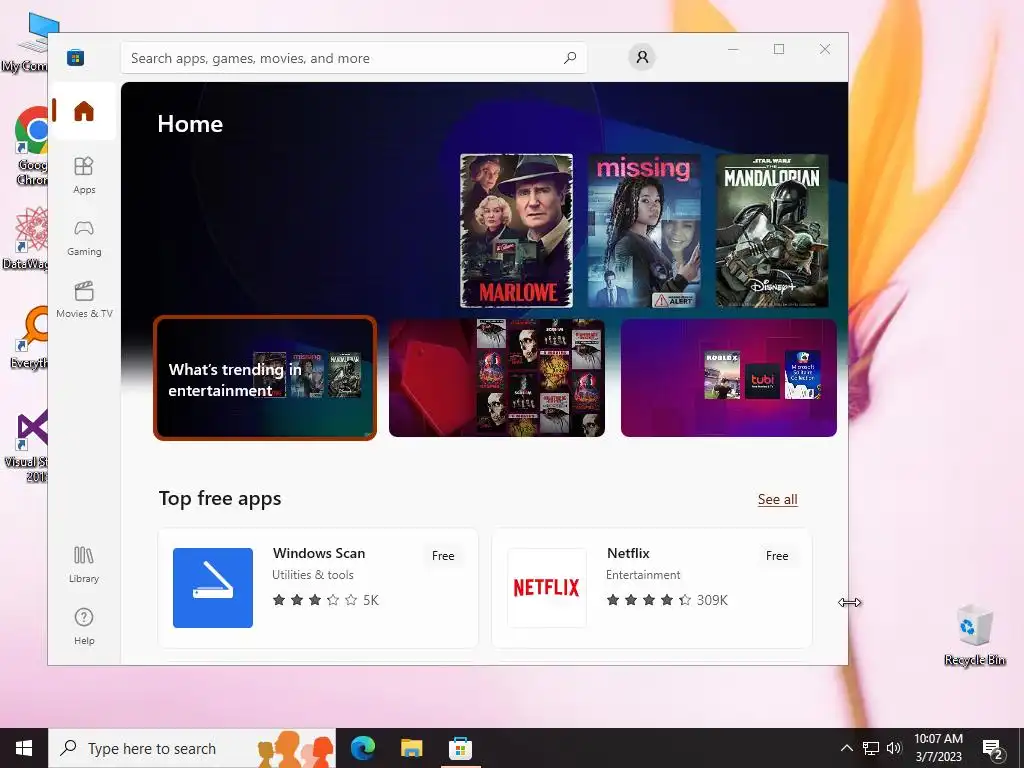Open the Windows Start menu

(x=24, y=748)
